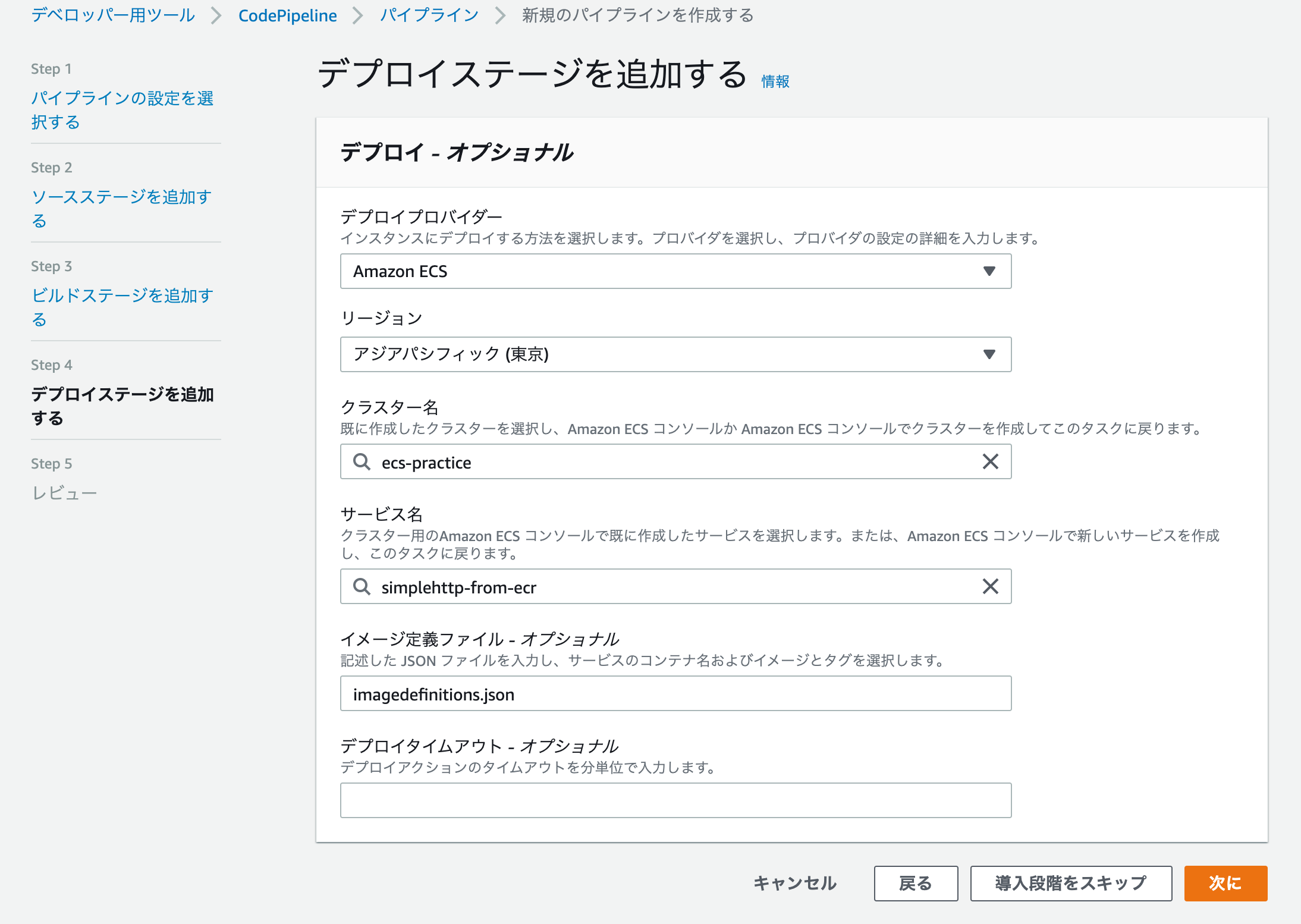
Task: Clear the simplehttp-from-ecr service name field
Action: [990, 587]
